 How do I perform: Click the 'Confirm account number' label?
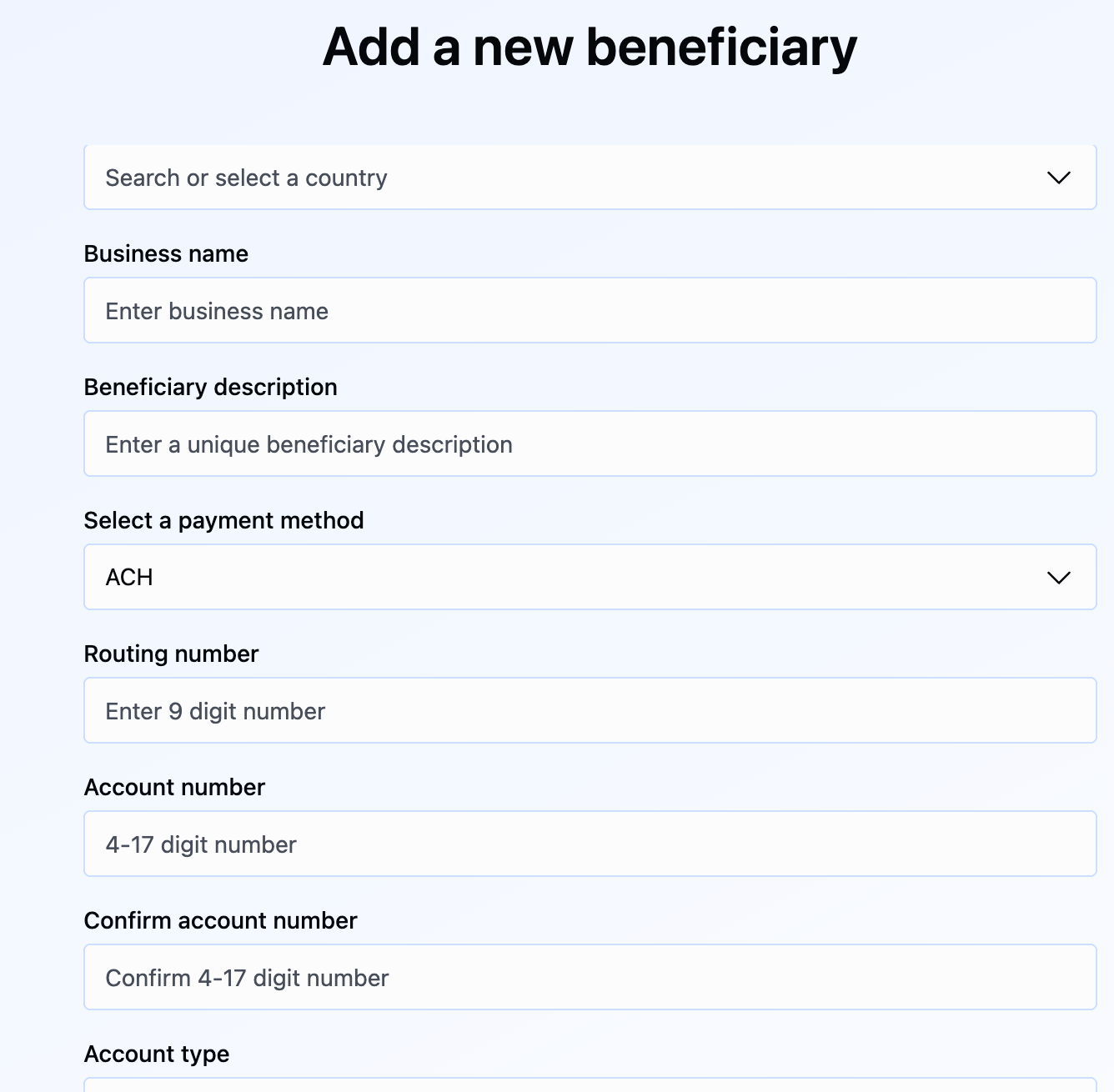click(220, 920)
